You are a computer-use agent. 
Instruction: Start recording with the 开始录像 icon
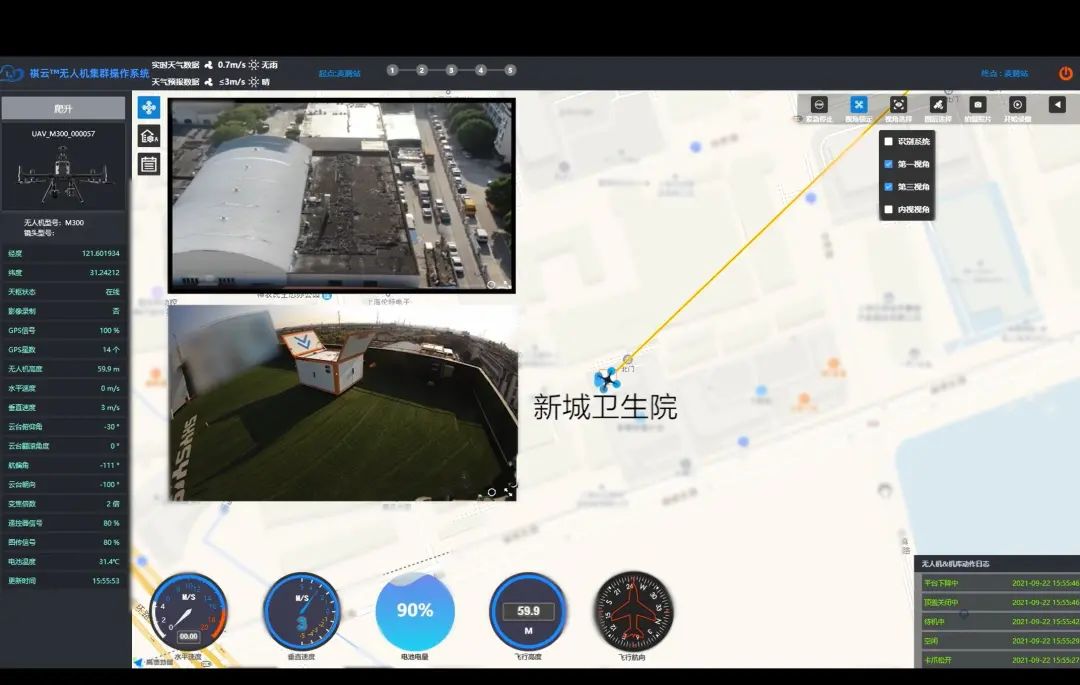(1017, 104)
